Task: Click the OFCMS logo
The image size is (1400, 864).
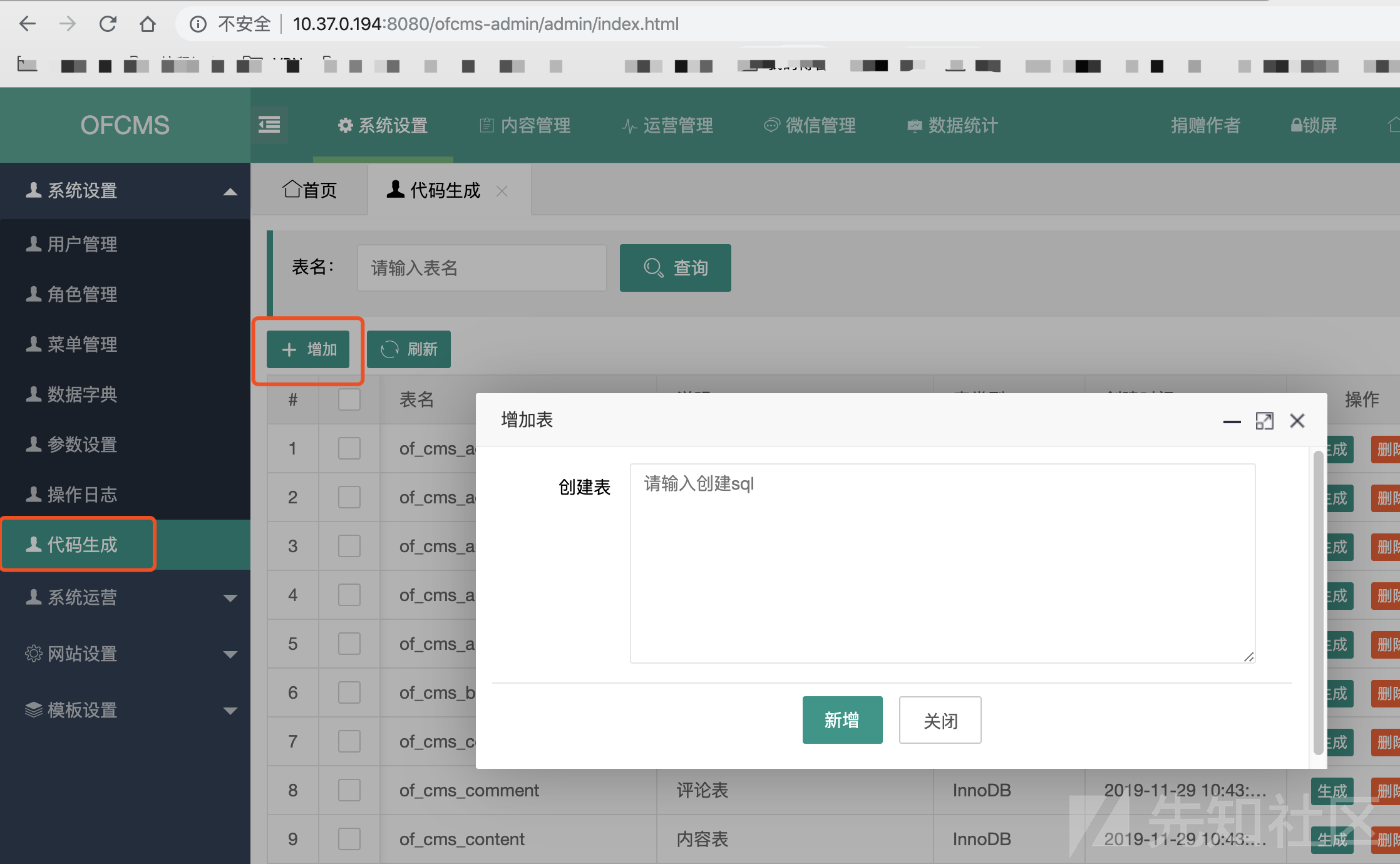Action: pyautogui.click(x=125, y=125)
